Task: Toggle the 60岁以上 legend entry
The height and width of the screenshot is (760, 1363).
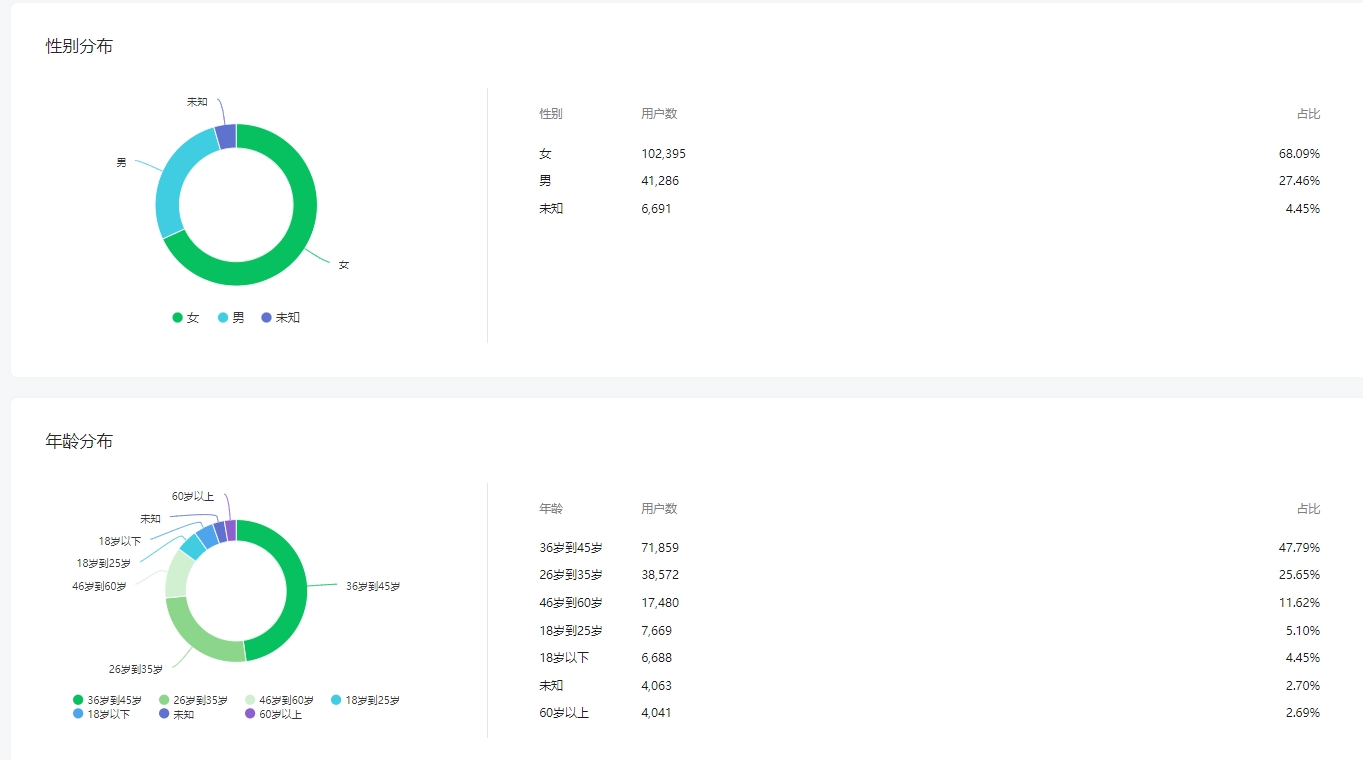Action: [273, 714]
